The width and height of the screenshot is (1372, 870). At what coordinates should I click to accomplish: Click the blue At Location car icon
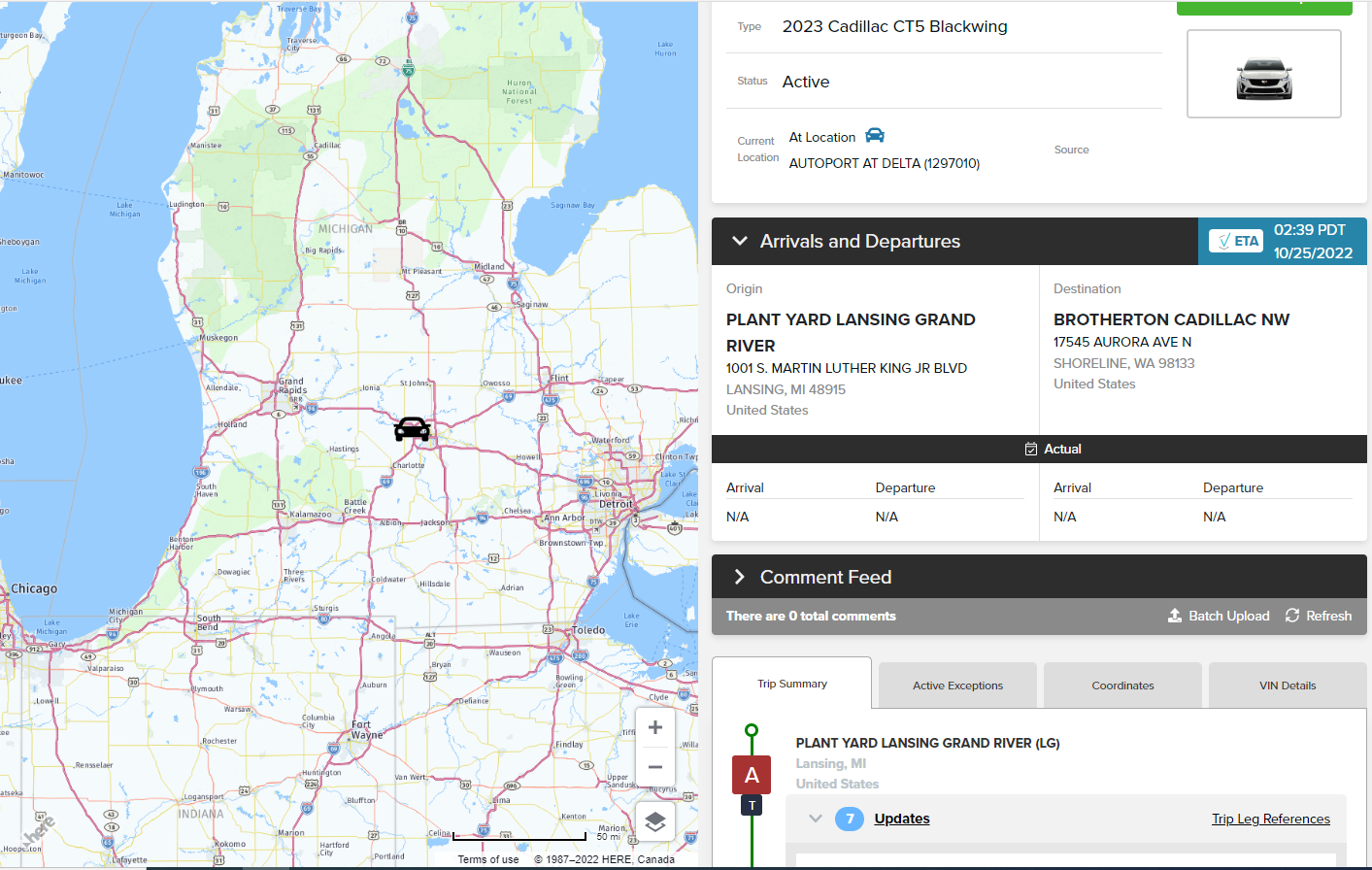pyautogui.click(x=875, y=136)
